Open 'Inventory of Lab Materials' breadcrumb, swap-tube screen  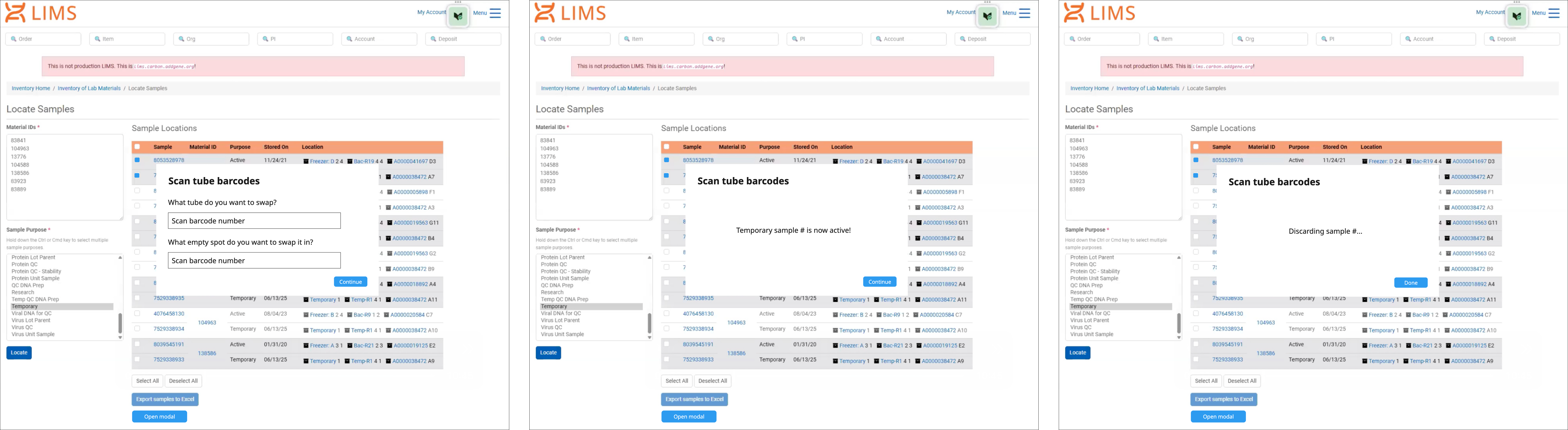pos(89,88)
